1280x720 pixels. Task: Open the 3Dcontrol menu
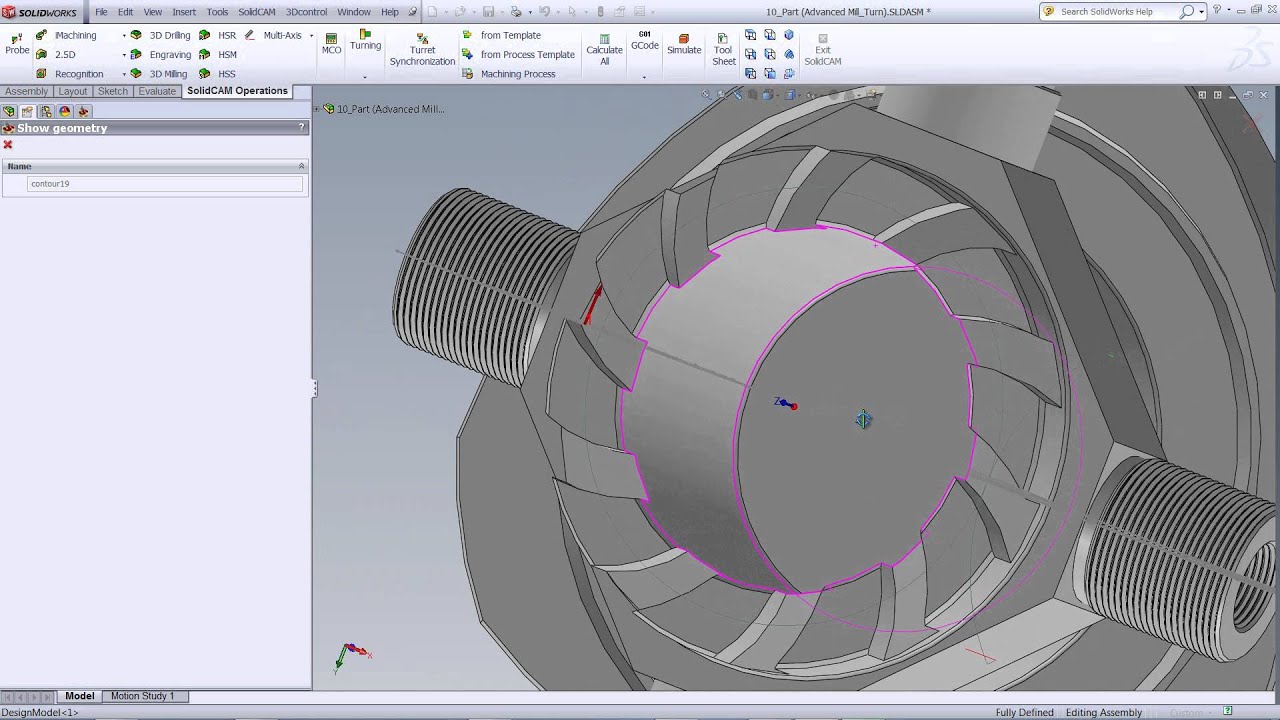306,12
